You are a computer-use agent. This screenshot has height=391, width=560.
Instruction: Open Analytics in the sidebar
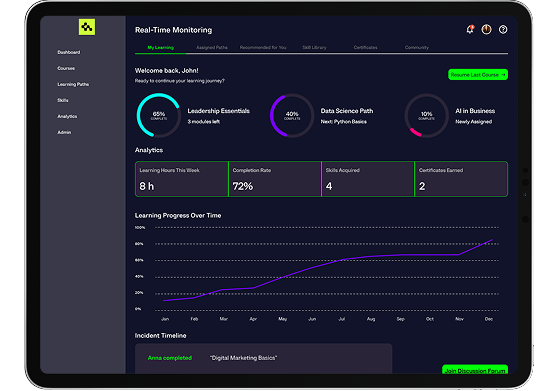67,116
